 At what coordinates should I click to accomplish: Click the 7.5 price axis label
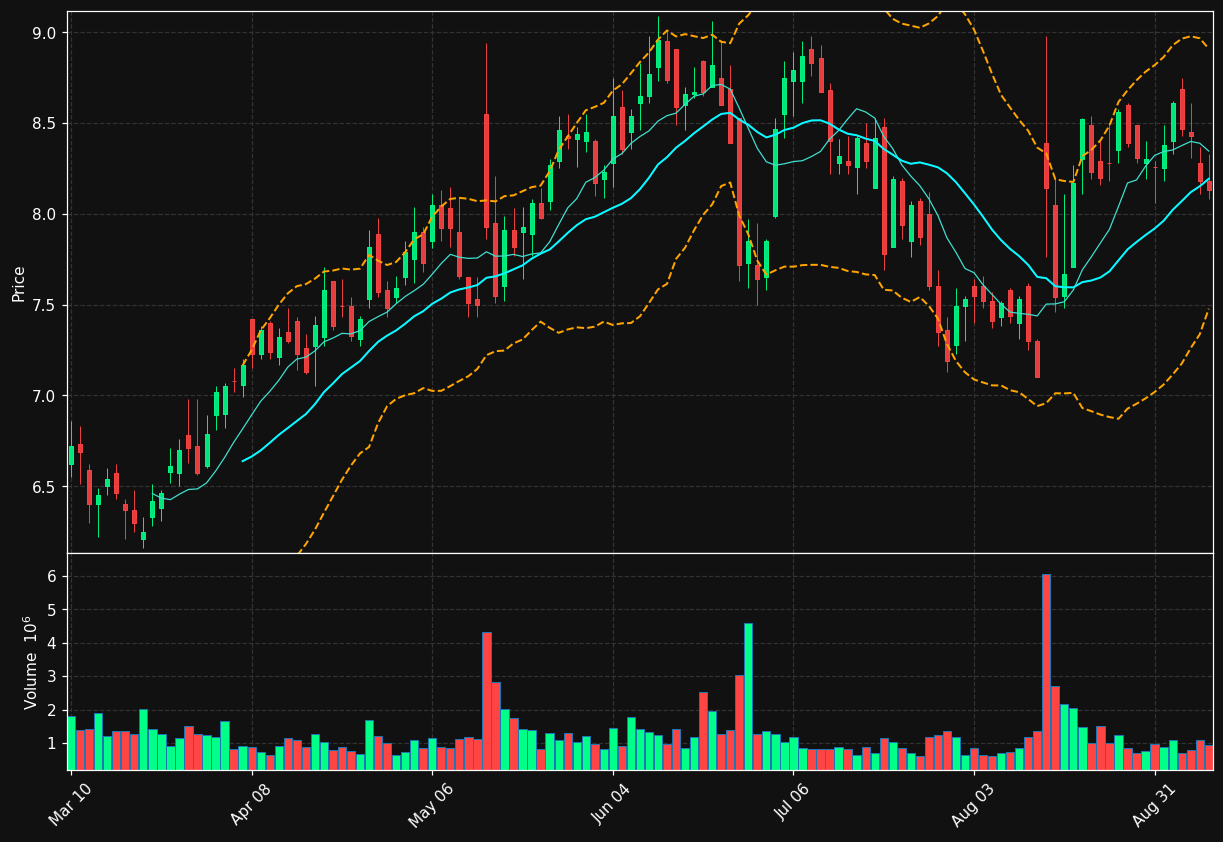[x=46, y=306]
